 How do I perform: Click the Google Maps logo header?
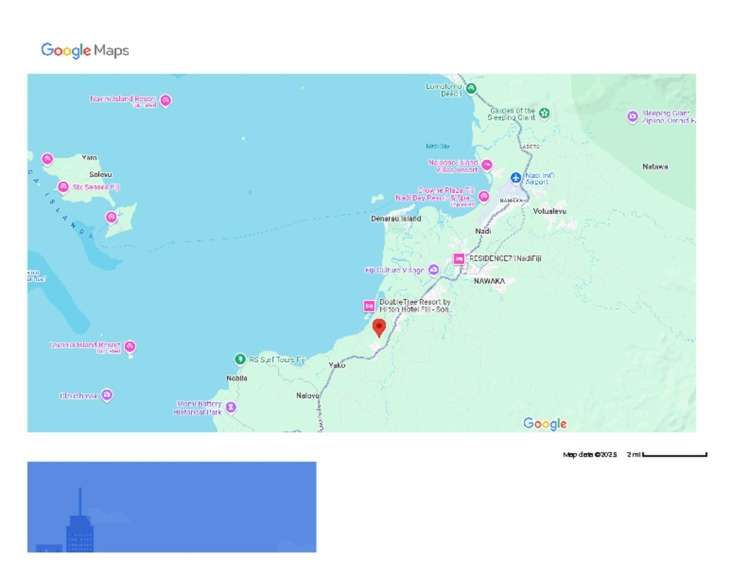[x=85, y=51]
